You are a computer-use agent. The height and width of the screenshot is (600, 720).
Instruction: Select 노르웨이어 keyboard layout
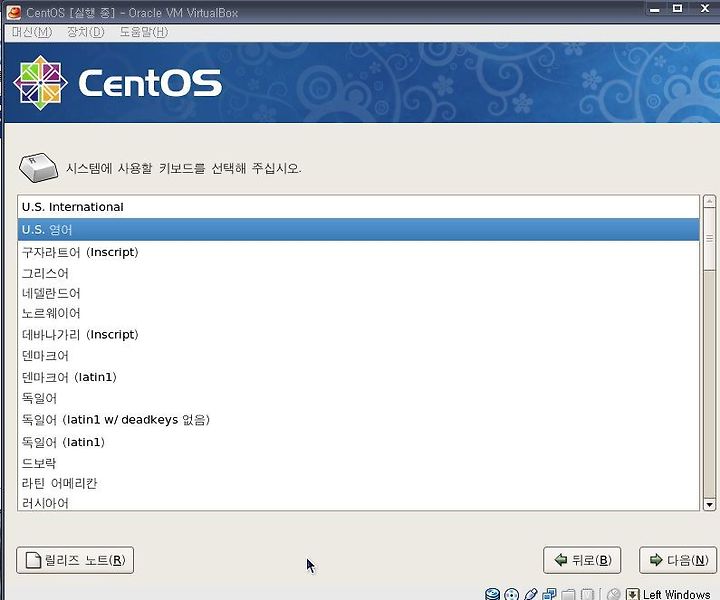click(x=358, y=313)
